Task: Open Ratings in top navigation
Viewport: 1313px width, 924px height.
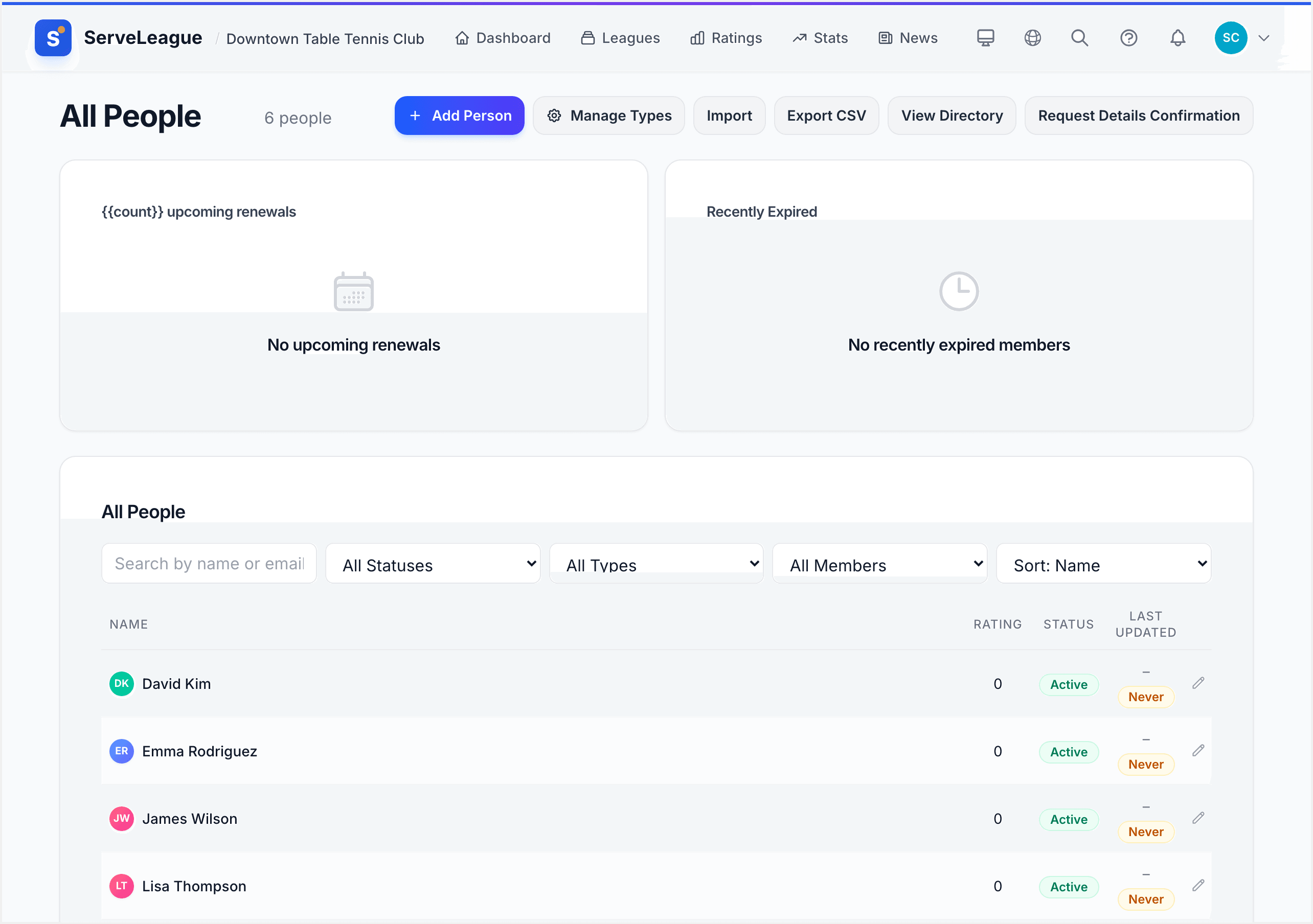Action: coord(726,38)
